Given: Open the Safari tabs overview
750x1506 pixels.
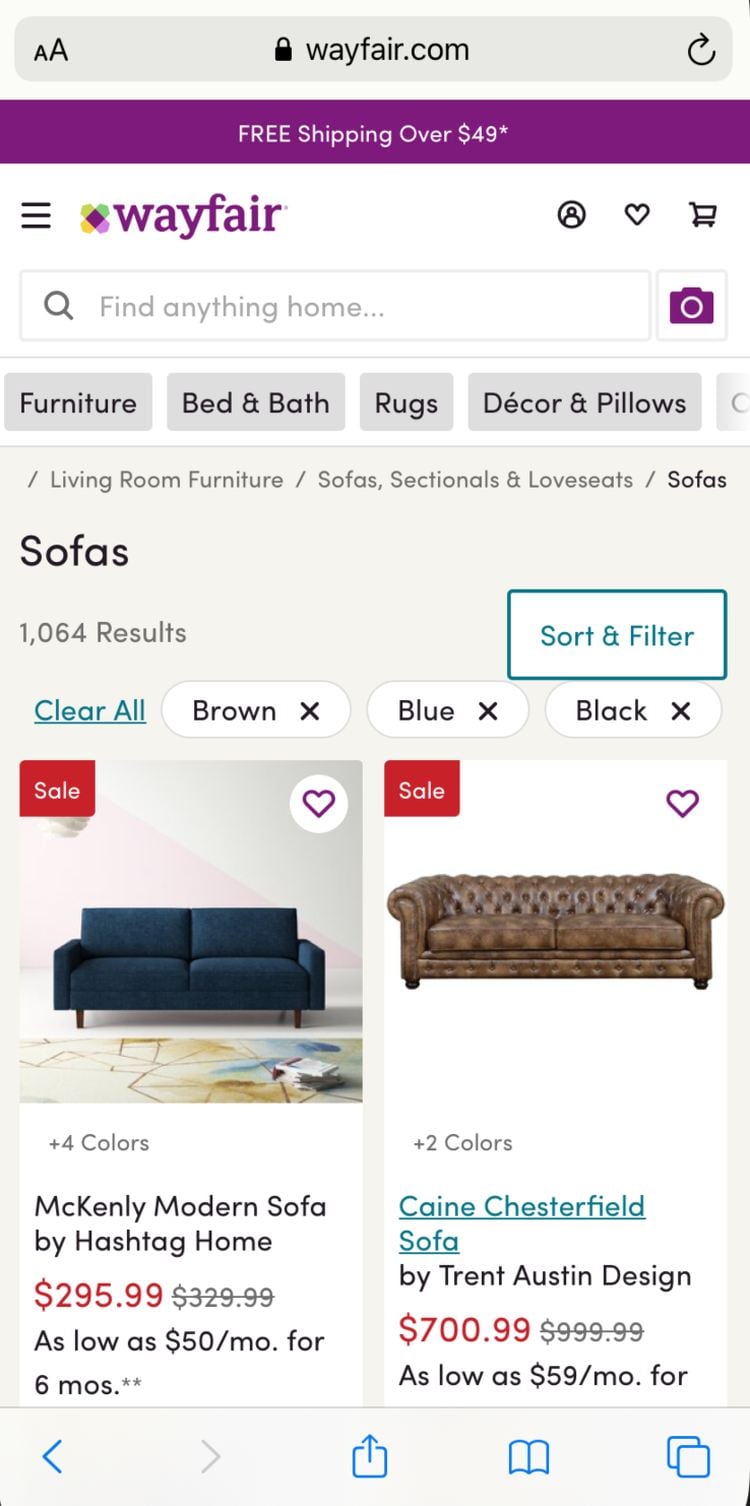Looking at the screenshot, I should point(688,1456).
